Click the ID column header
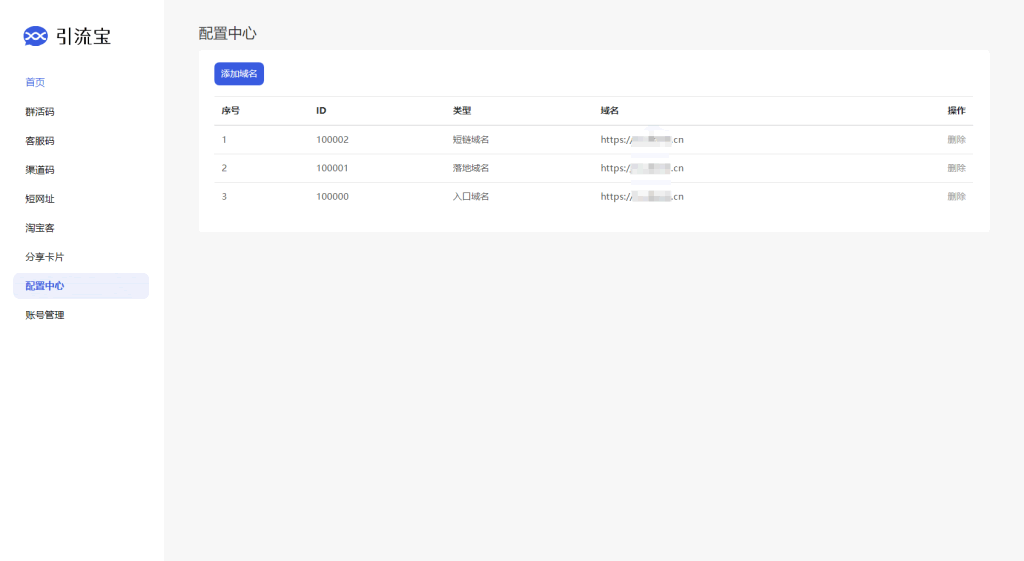The width and height of the screenshot is (1024, 561). [x=321, y=111]
